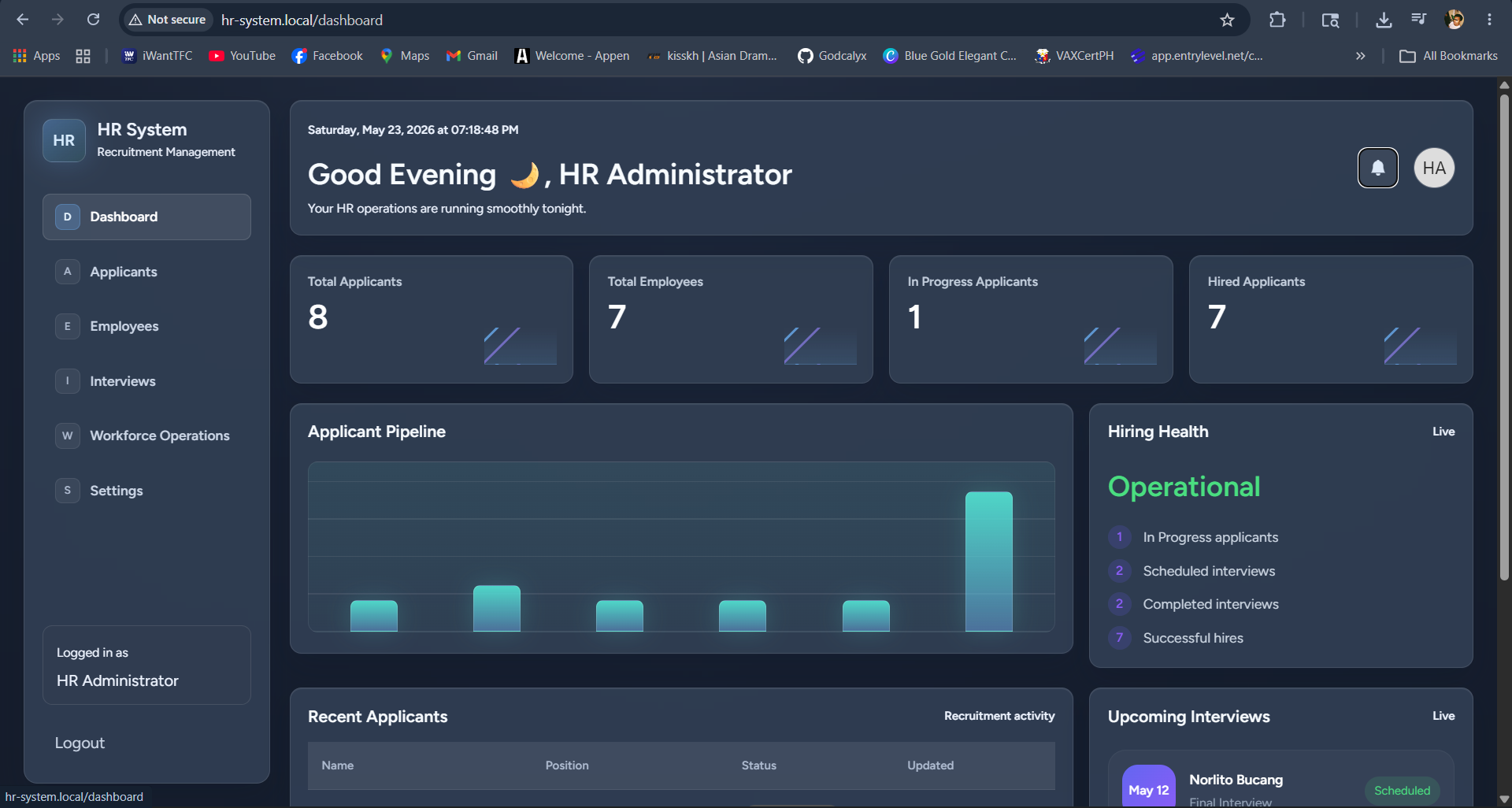Open the Hired Applicants card
1512x808 pixels.
coord(1331,319)
